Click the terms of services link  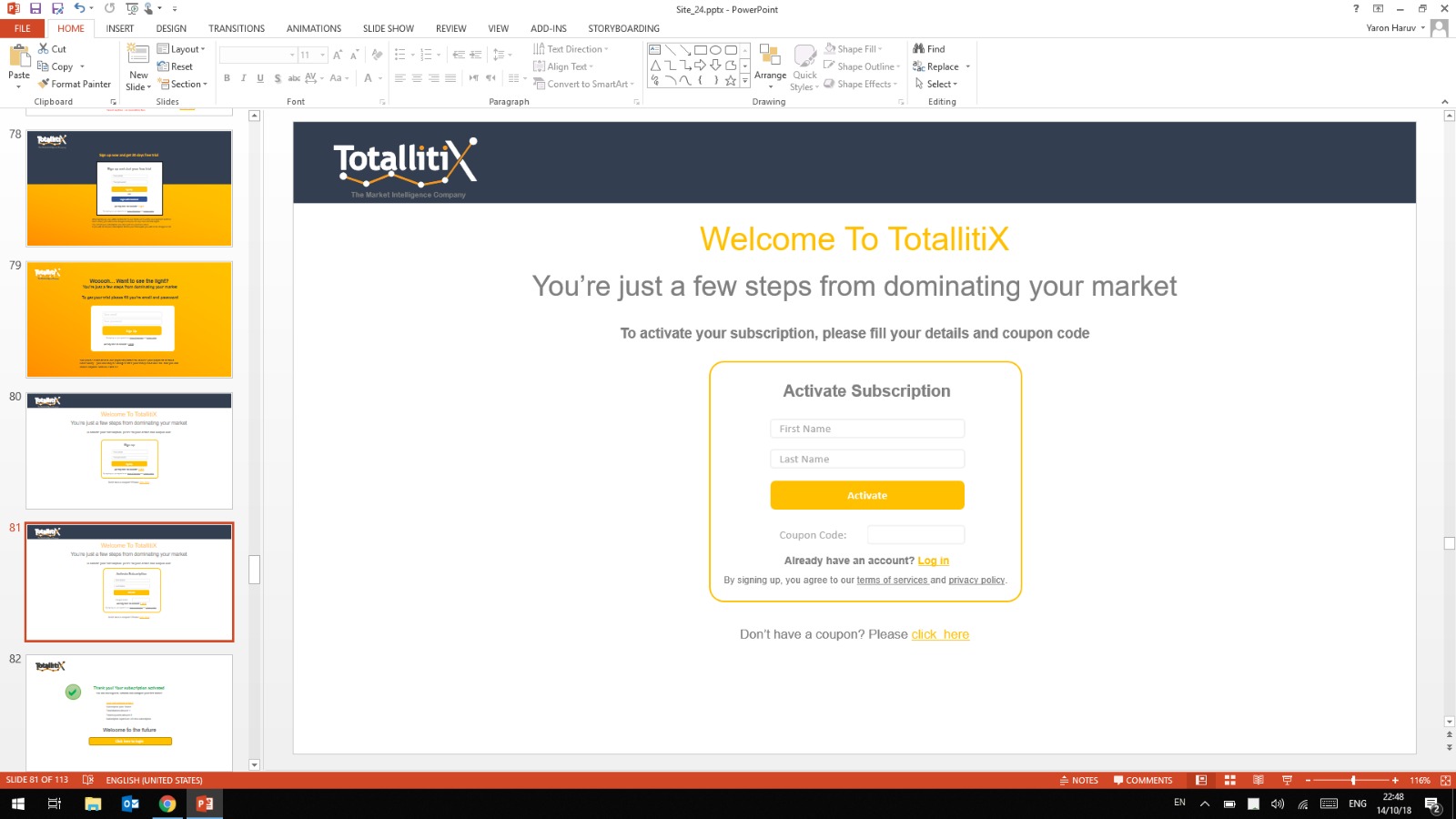[x=892, y=580]
